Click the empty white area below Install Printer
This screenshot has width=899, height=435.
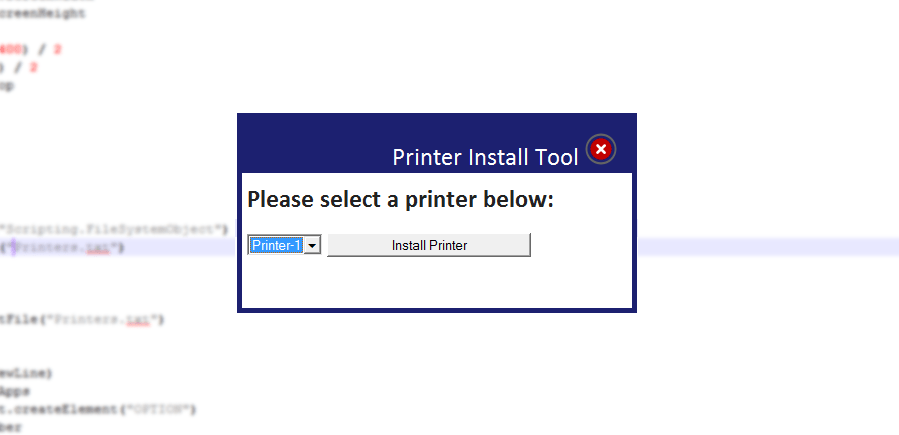[x=437, y=284]
